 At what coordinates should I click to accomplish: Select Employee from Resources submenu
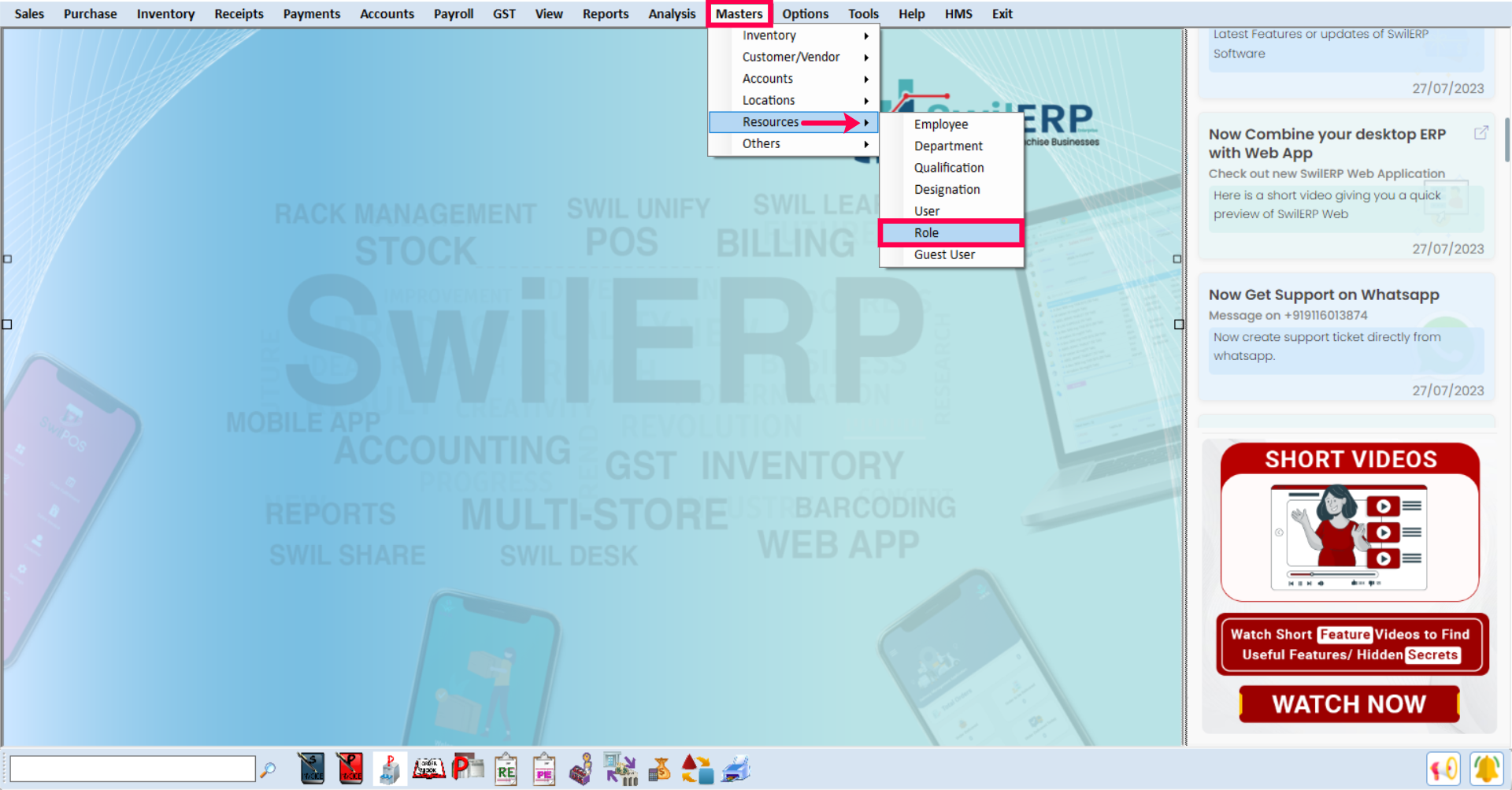(x=951, y=124)
